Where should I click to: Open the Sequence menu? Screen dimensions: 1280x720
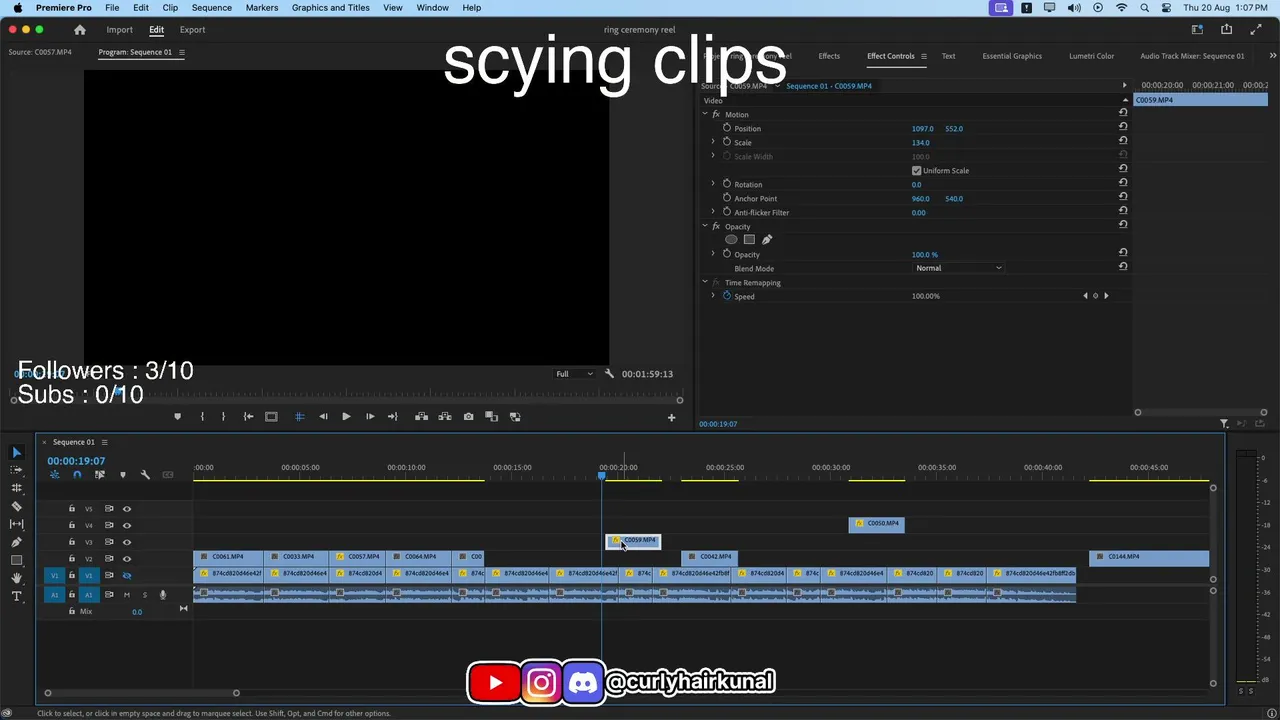pyautogui.click(x=211, y=8)
